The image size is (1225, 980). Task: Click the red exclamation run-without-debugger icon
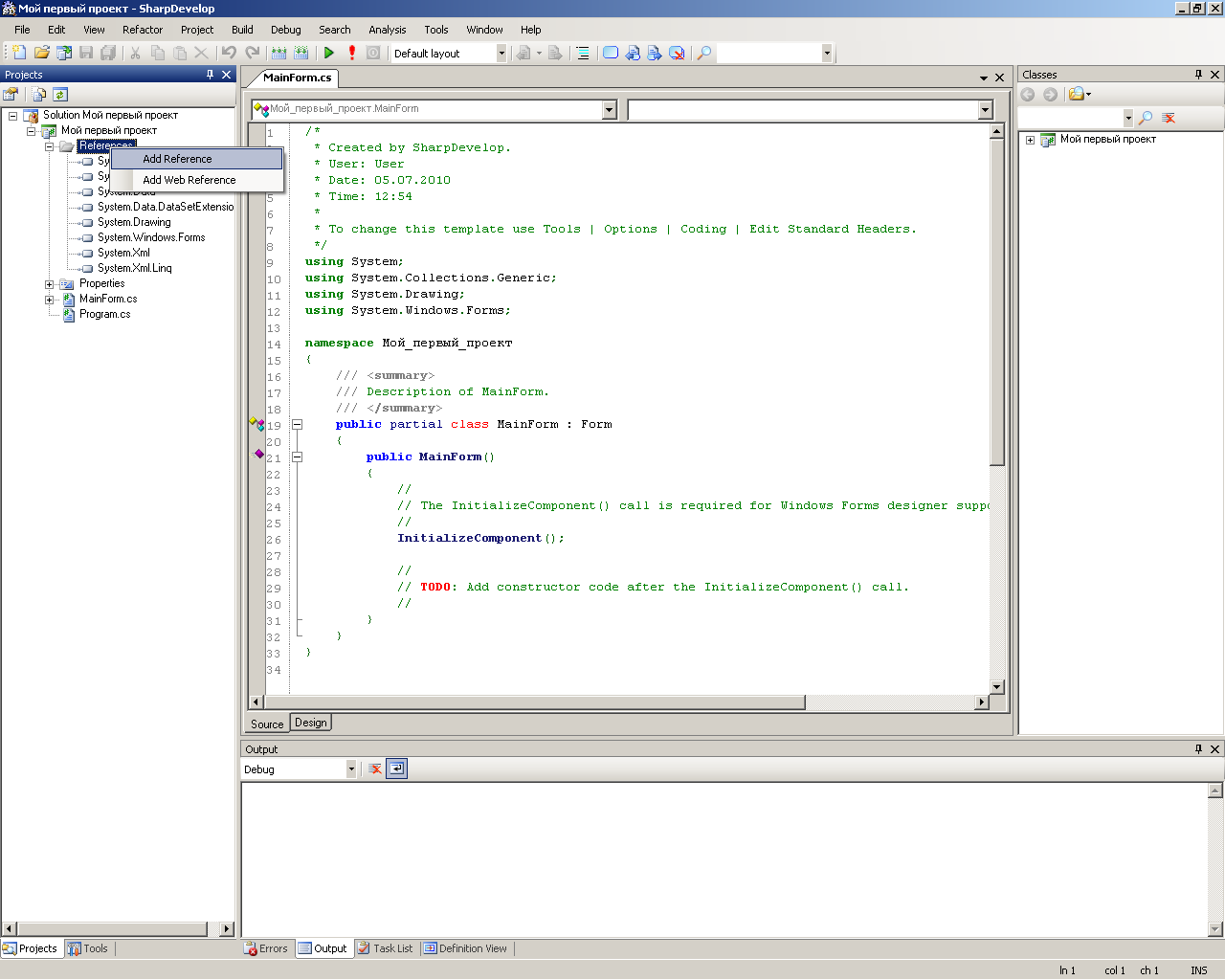352,54
